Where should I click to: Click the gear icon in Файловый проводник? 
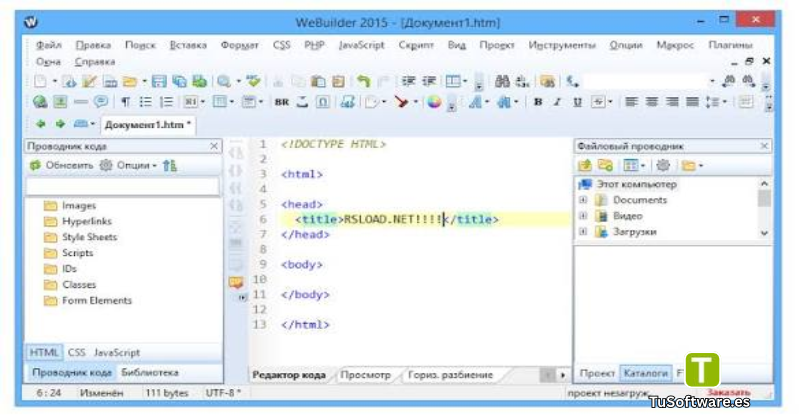pos(663,165)
